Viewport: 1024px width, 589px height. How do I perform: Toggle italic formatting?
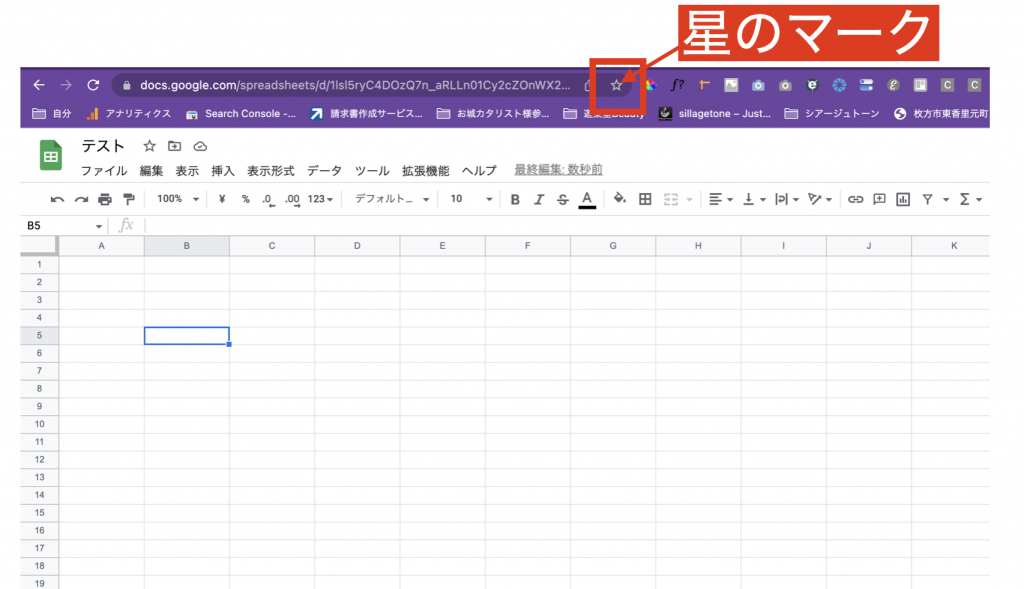539,200
